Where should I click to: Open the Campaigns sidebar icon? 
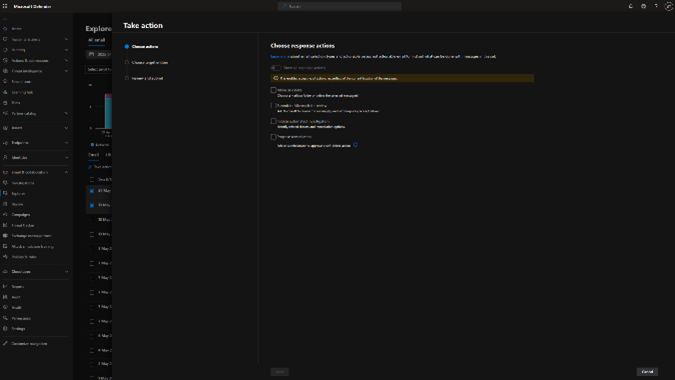pos(5,214)
